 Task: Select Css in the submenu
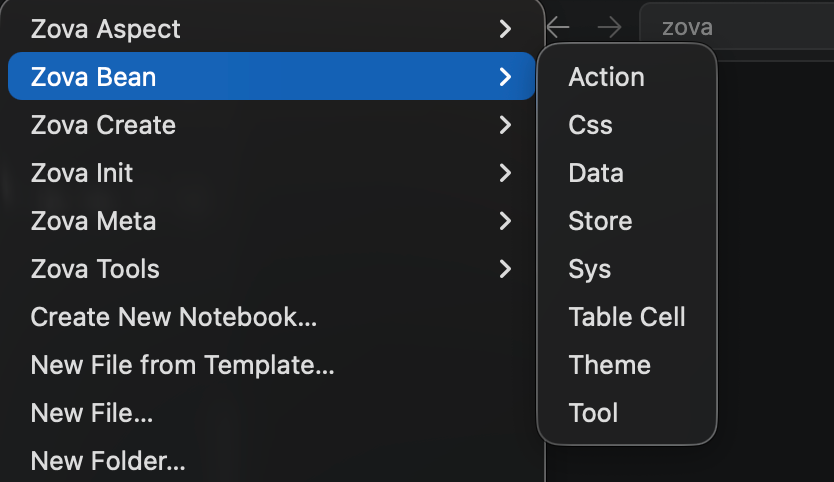(590, 125)
